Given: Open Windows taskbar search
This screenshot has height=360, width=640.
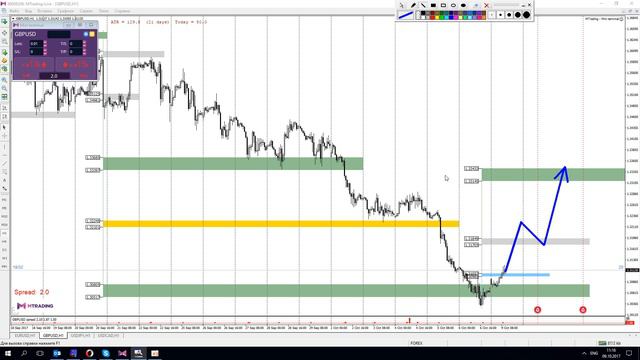Looking at the screenshot, I should point(24,353).
